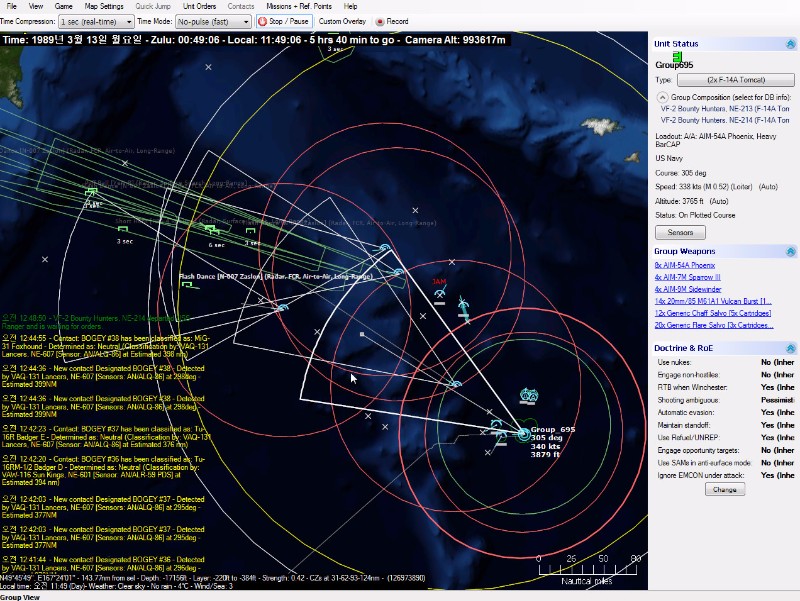The height and width of the screenshot is (601, 800).
Task: Open the Time Compression dropdown
Action: tap(95, 20)
